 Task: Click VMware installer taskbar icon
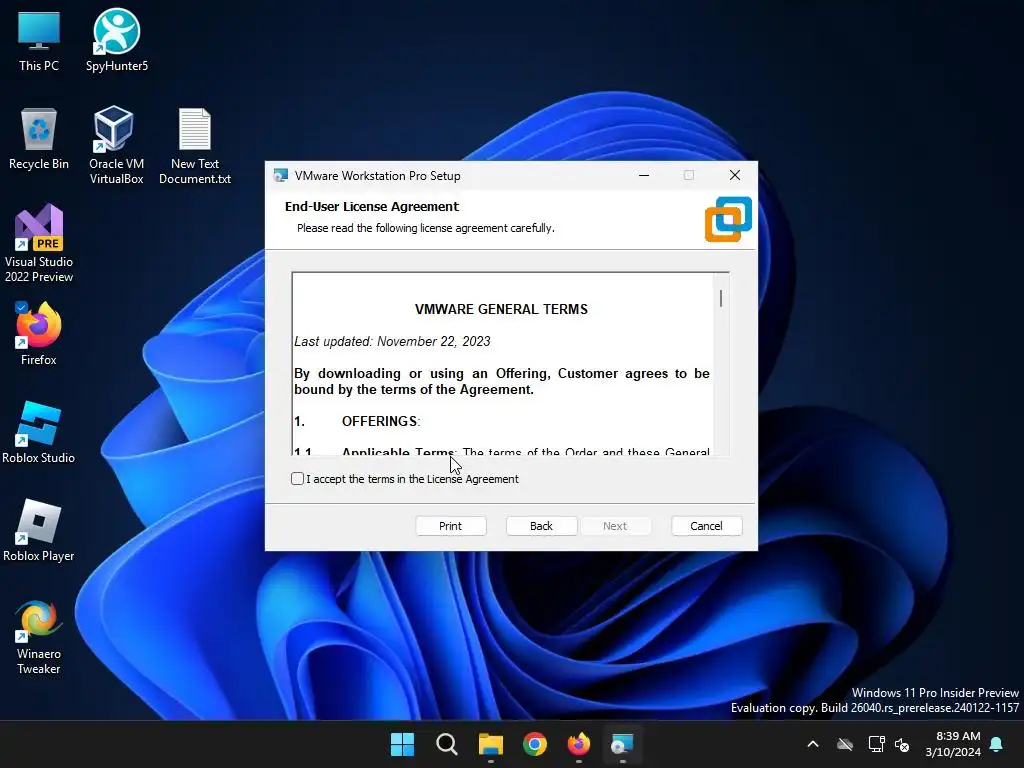coord(622,744)
